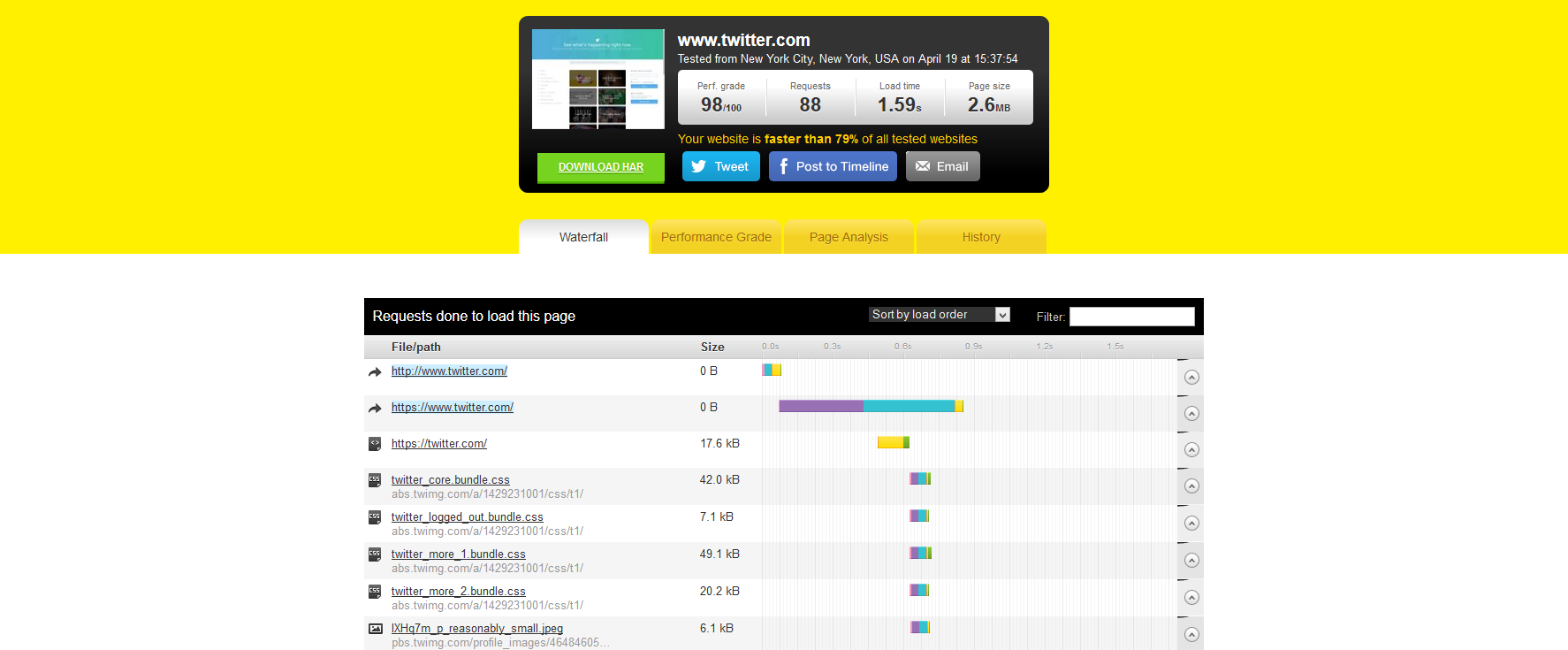Click the Page size 2.6MB value
The width and height of the screenshot is (1568, 650).
(x=989, y=105)
